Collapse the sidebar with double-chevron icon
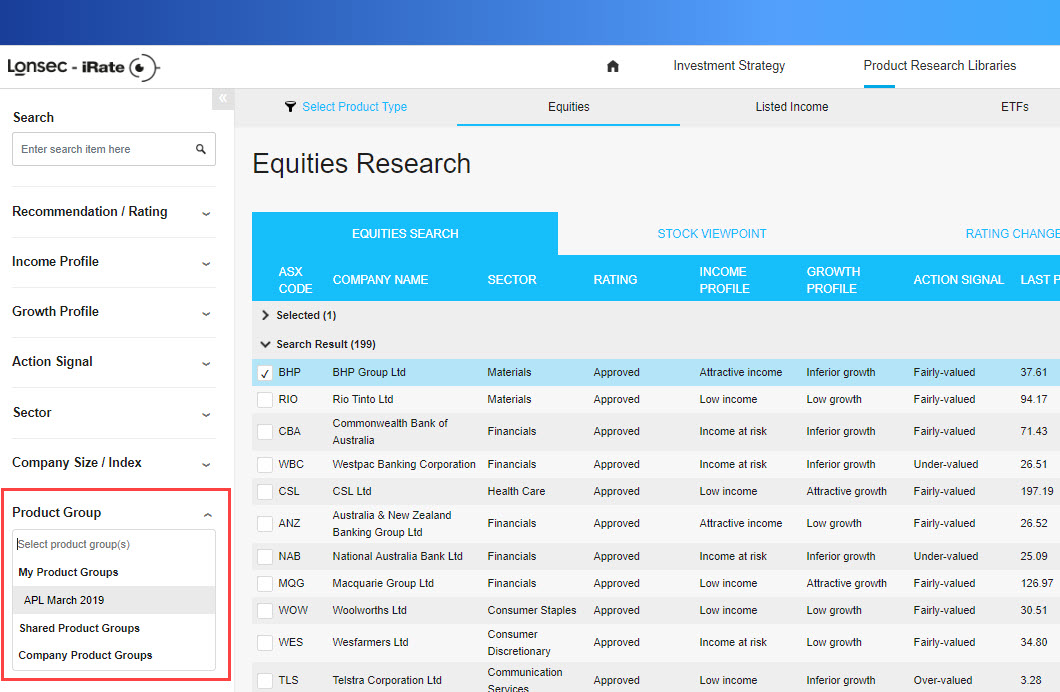This screenshot has width=1060, height=692. [222, 98]
